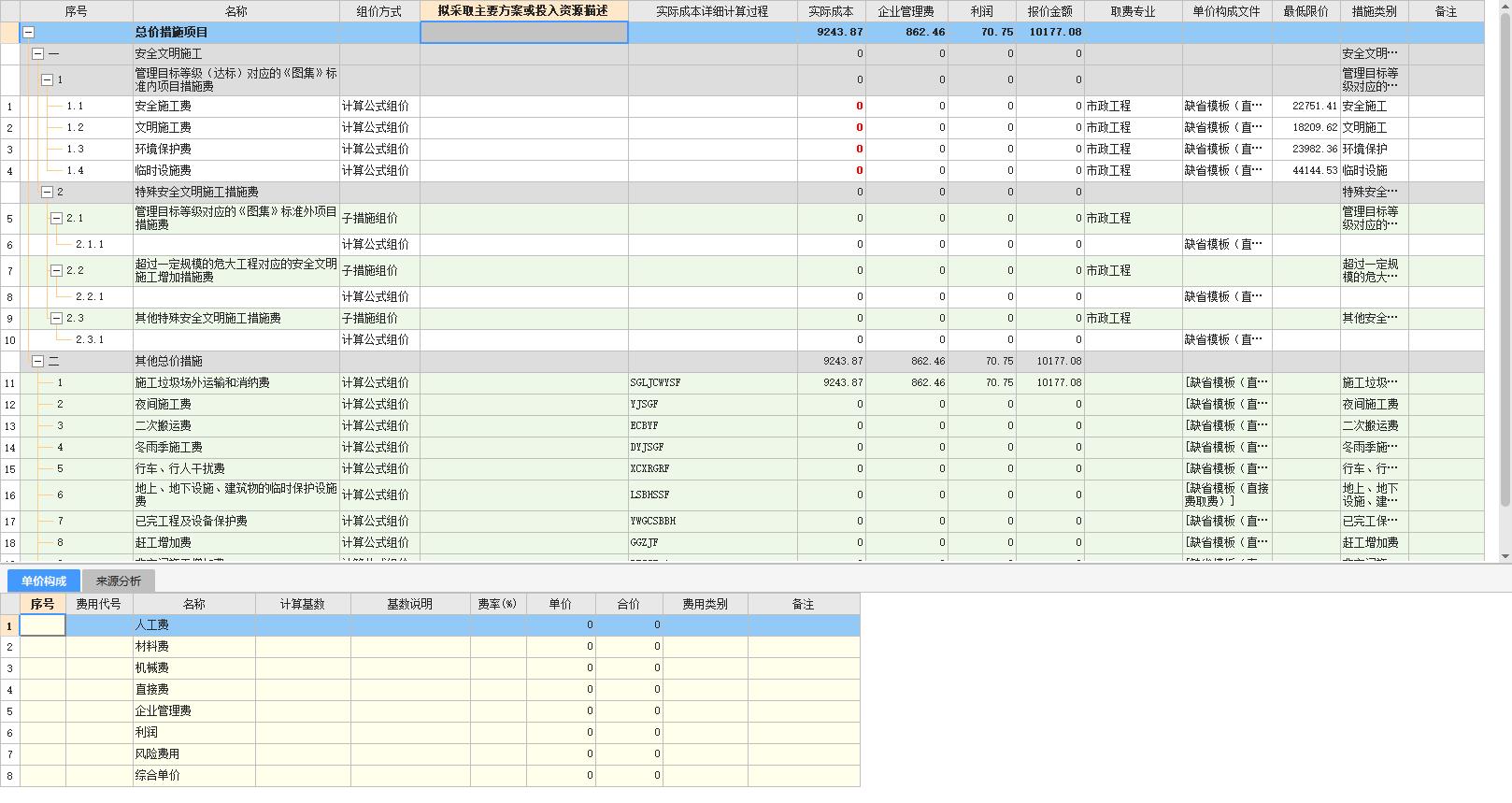Viewport: 1512px width, 803px height.
Task: Click the 取费专业 column header
Action: coord(1133,11)
